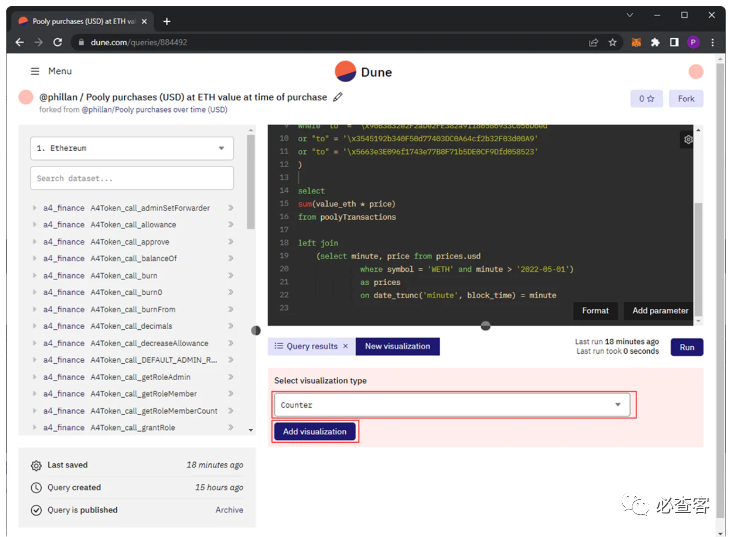Image resolution: width=733 pixels, height=537 pixels.
Task: Insert A4Token_call_burn0 via its double arrow
Action: coord(230,292)
